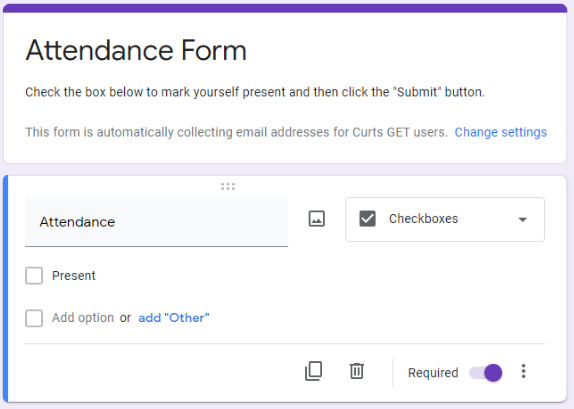Click the Change settings link

point(500,132)
